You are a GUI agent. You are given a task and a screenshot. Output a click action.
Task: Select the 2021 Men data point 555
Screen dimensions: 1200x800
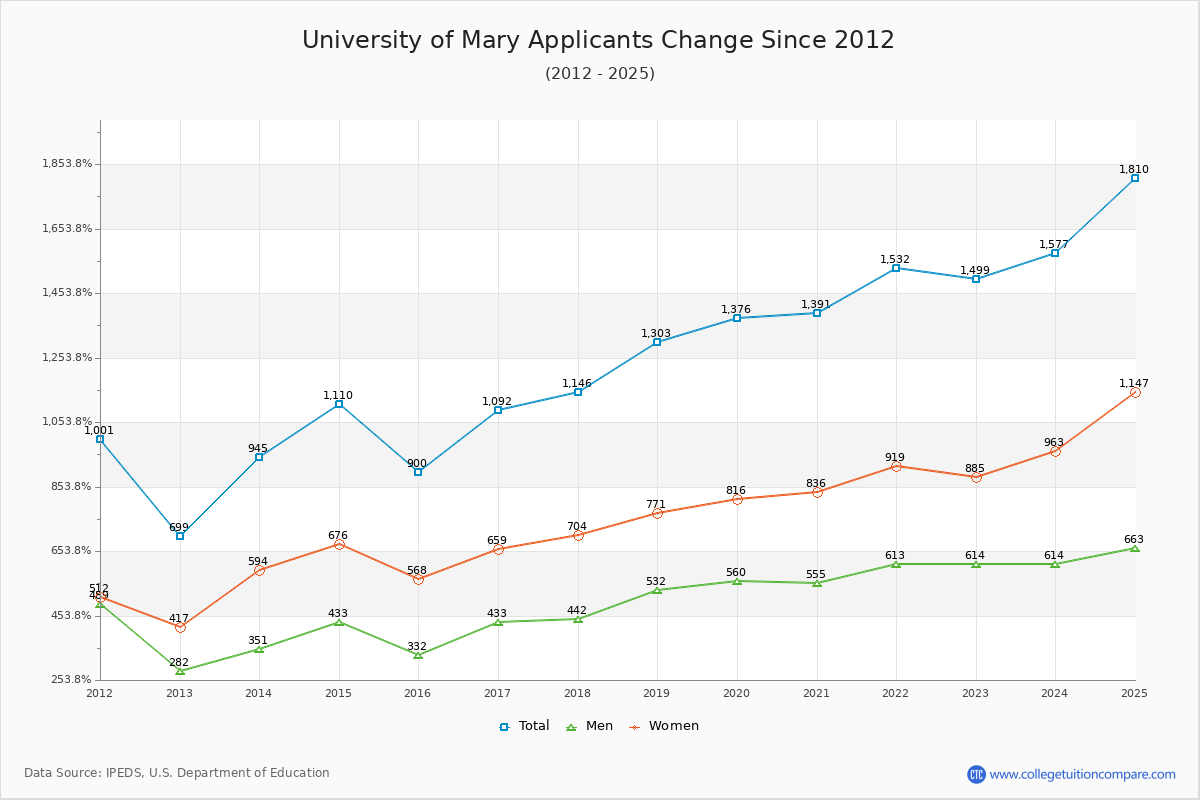click(x=817, y=583)
